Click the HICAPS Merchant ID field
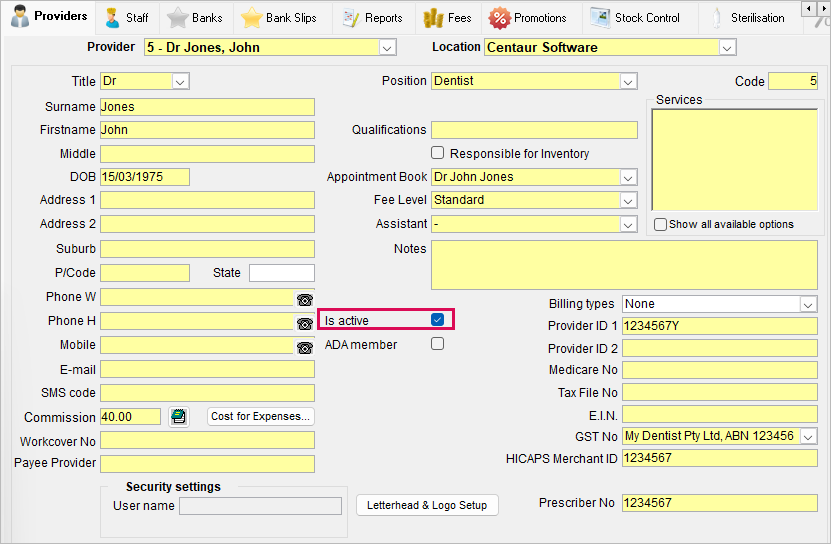831x544 pixels. (x=719, y=458)
